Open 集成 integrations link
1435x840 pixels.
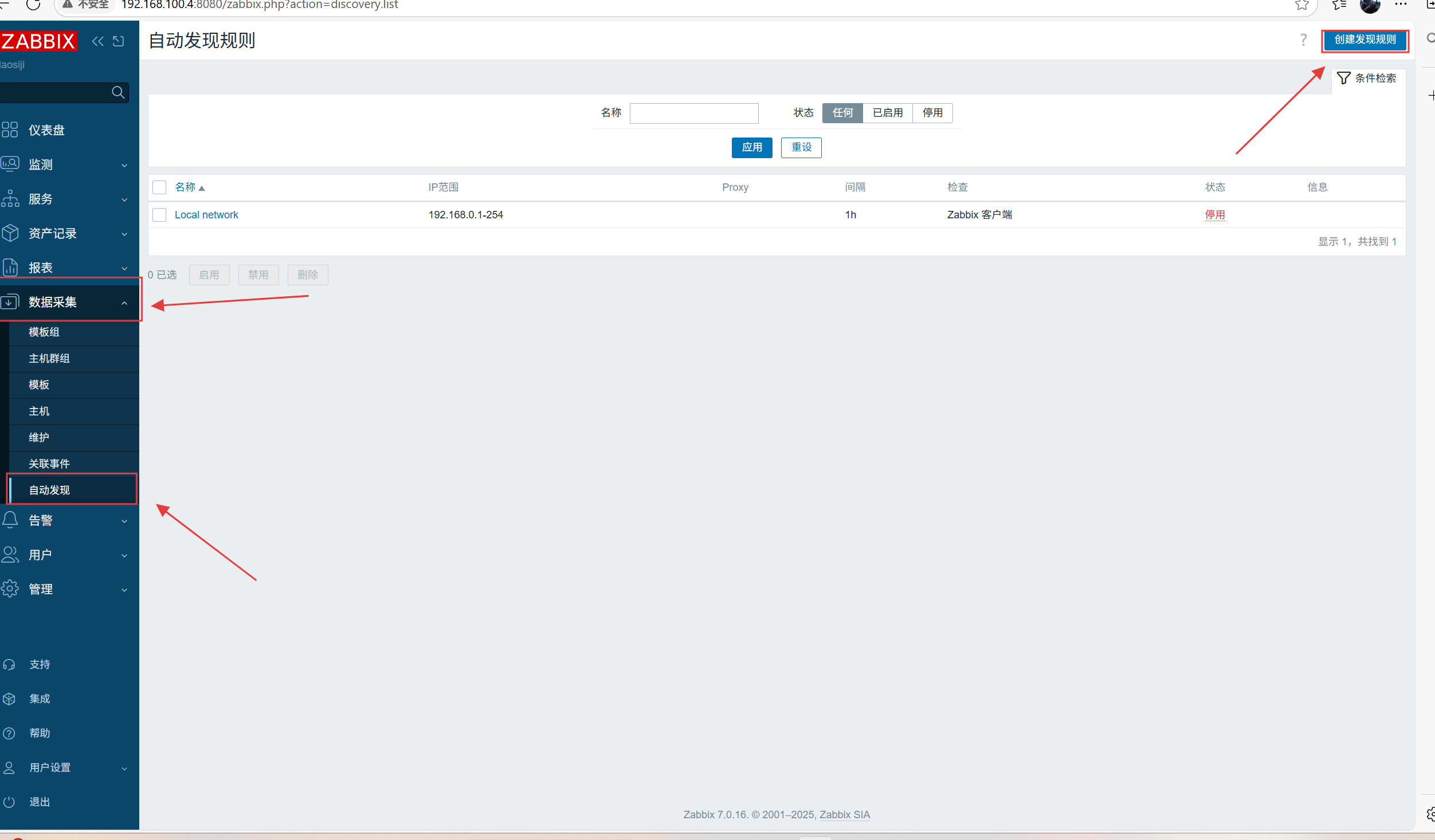coord(40,699)
